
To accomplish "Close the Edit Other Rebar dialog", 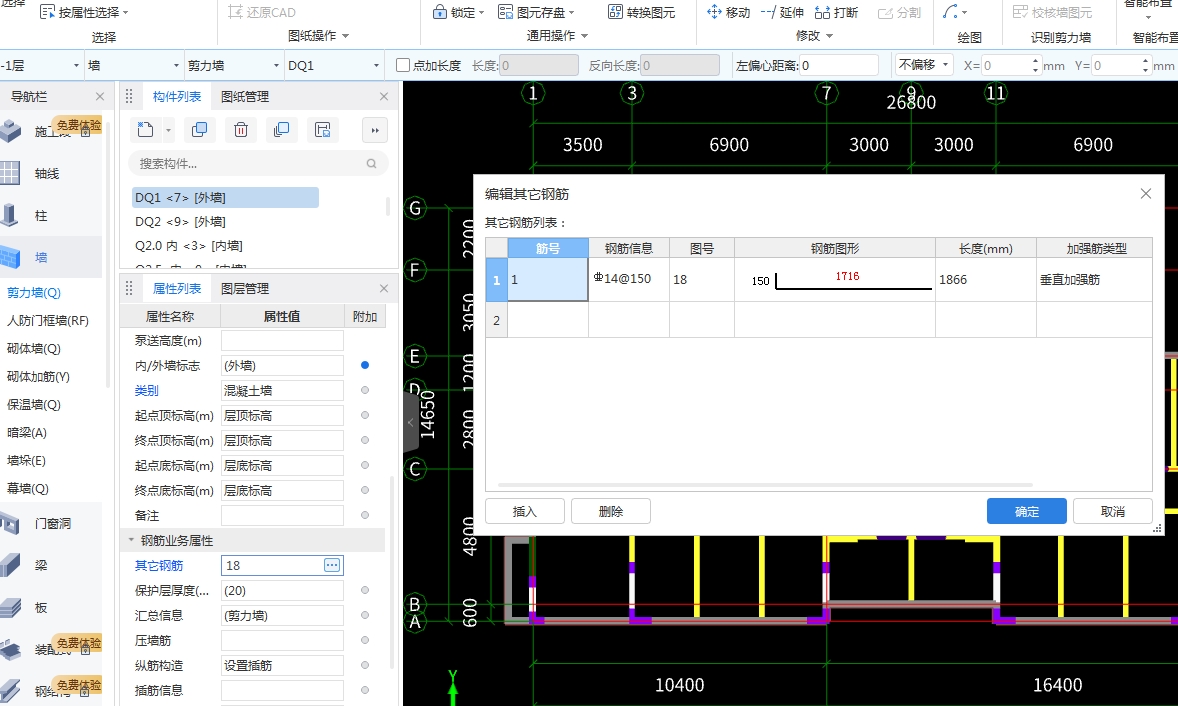I will 1146,194.
